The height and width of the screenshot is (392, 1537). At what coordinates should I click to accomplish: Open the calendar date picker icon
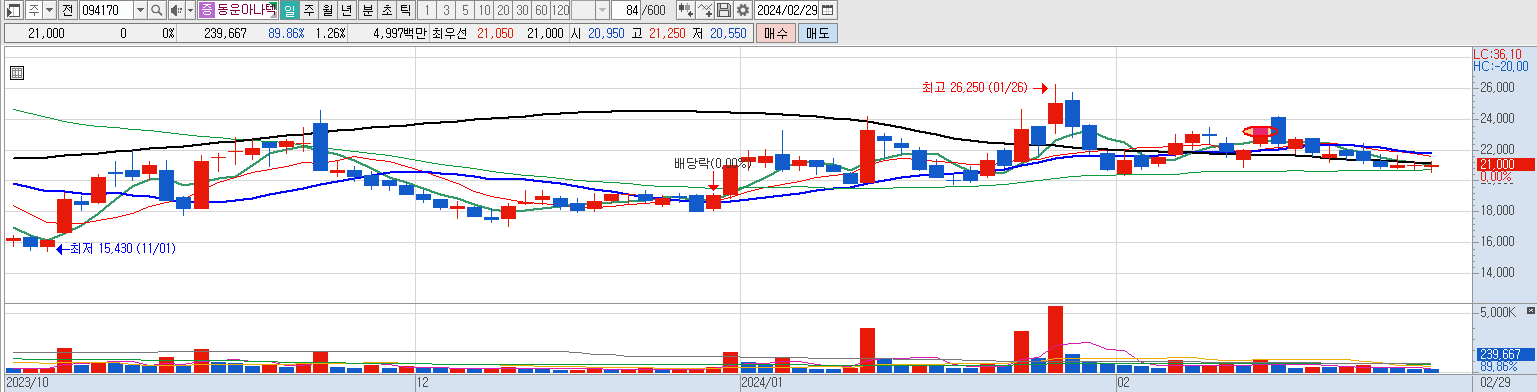827,10
